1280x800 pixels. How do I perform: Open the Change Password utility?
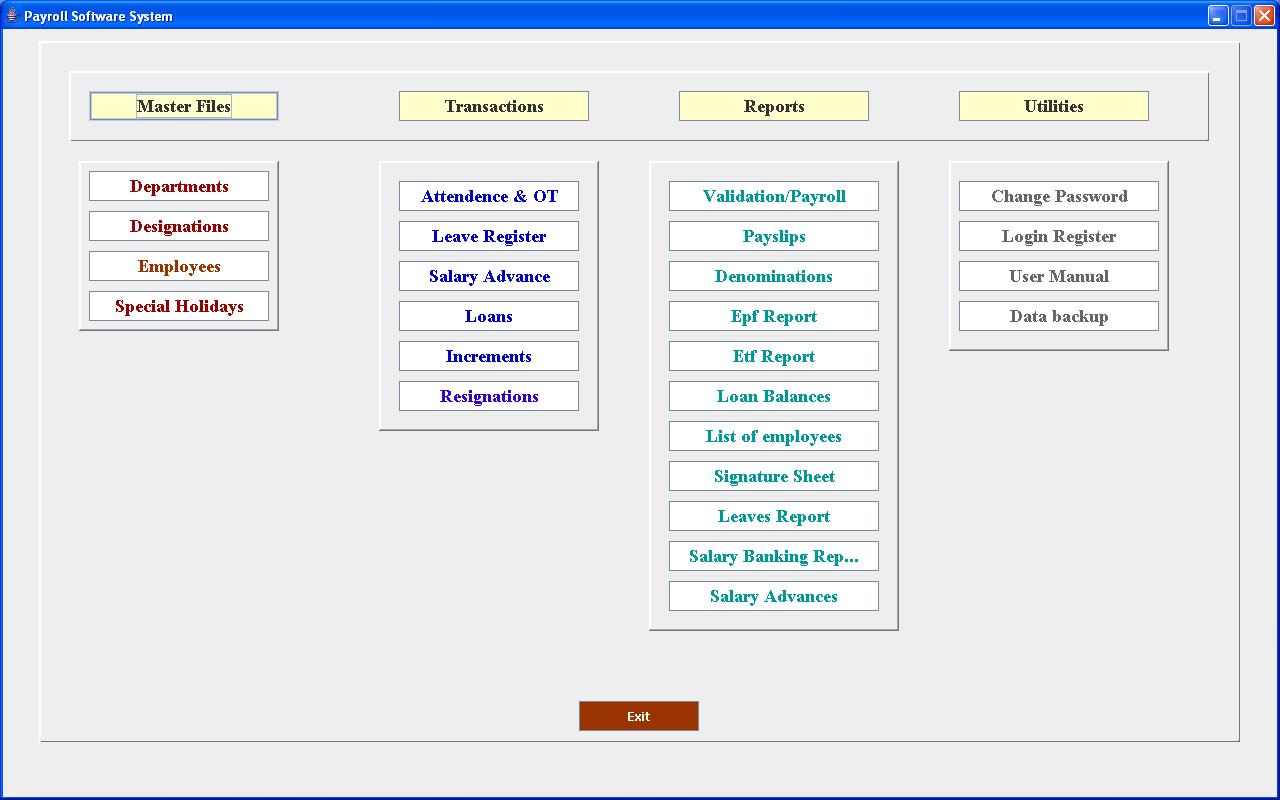[x=1058, y=196]
